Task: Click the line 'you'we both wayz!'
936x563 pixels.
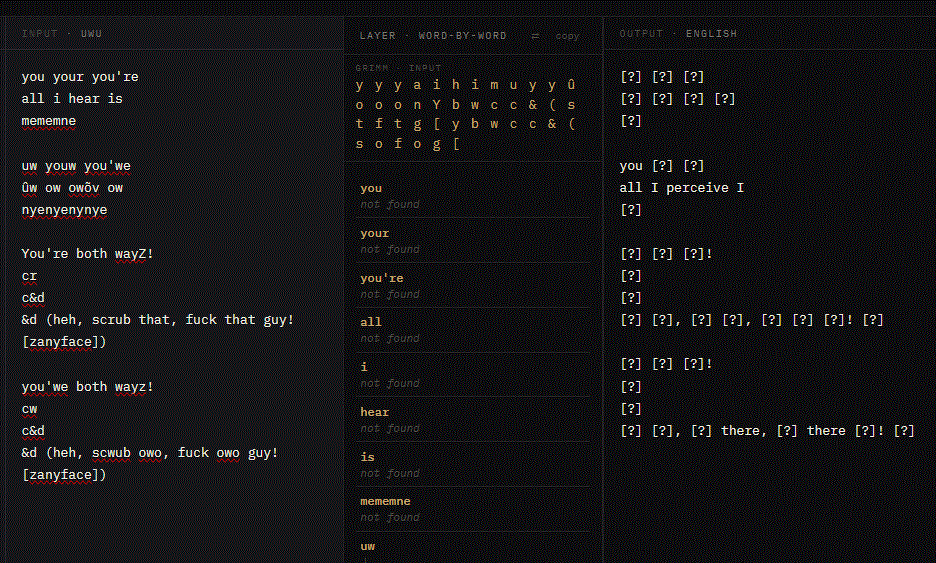Action: 88,387
